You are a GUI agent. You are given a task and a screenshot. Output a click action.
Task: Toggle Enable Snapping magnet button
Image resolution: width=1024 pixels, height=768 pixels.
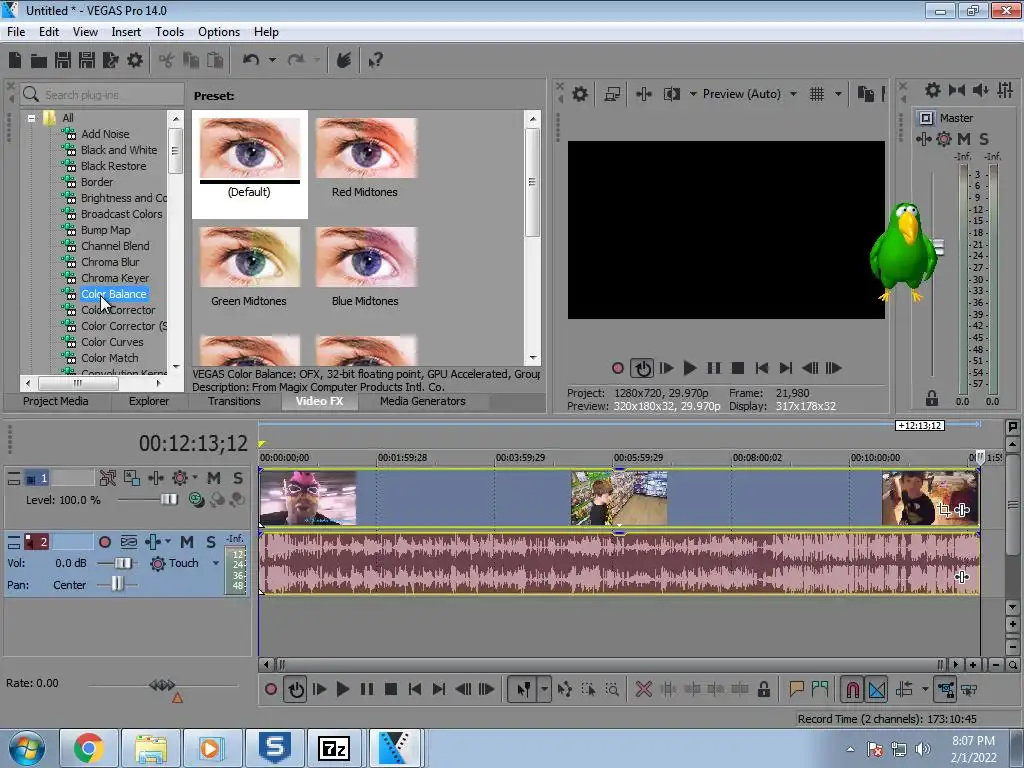click(x=852, y=689)
